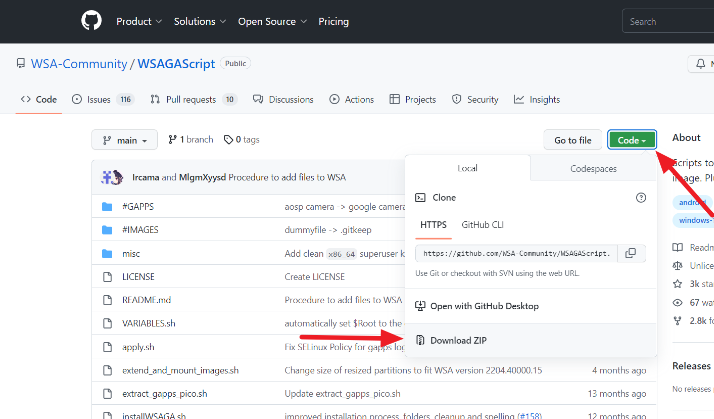Open the Actions tab

352,99
